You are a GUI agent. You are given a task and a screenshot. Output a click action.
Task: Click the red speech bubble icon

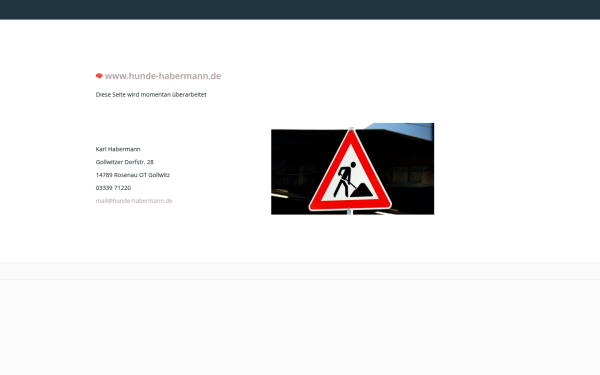tap(99, 76)
